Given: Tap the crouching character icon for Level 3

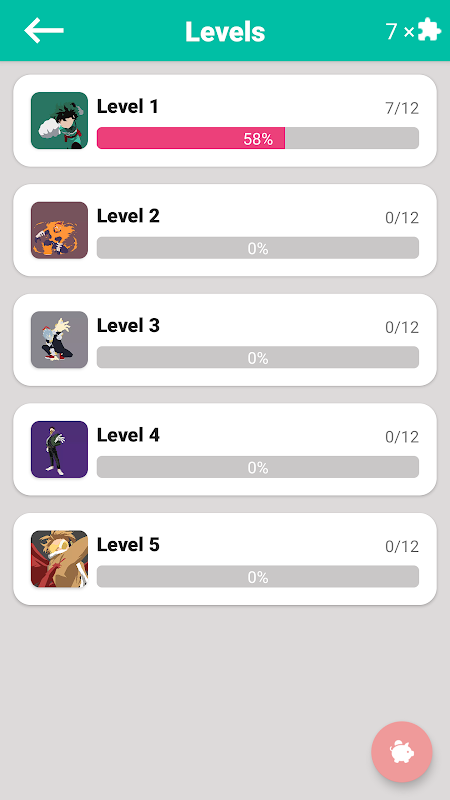Looking at the screenshot, I should [59, 340].
